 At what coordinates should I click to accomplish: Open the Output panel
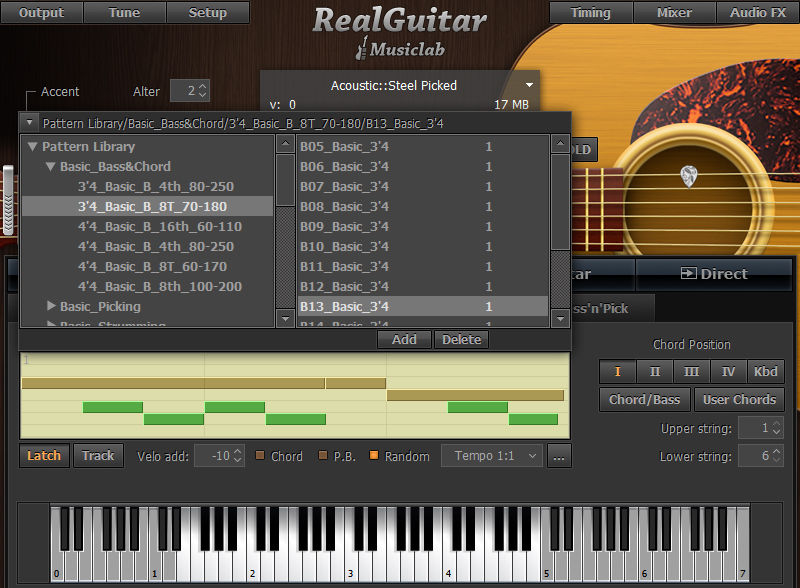click(41, 12)
